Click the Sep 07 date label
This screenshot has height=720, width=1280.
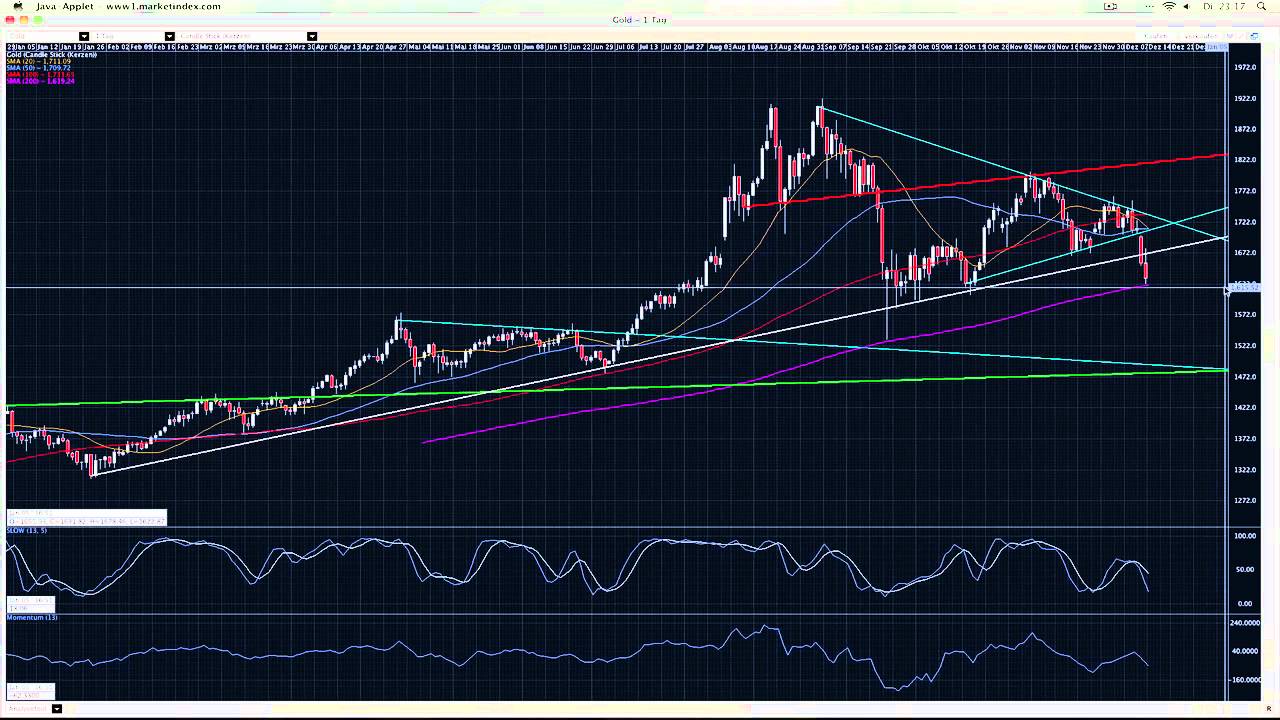click(835, 47)
